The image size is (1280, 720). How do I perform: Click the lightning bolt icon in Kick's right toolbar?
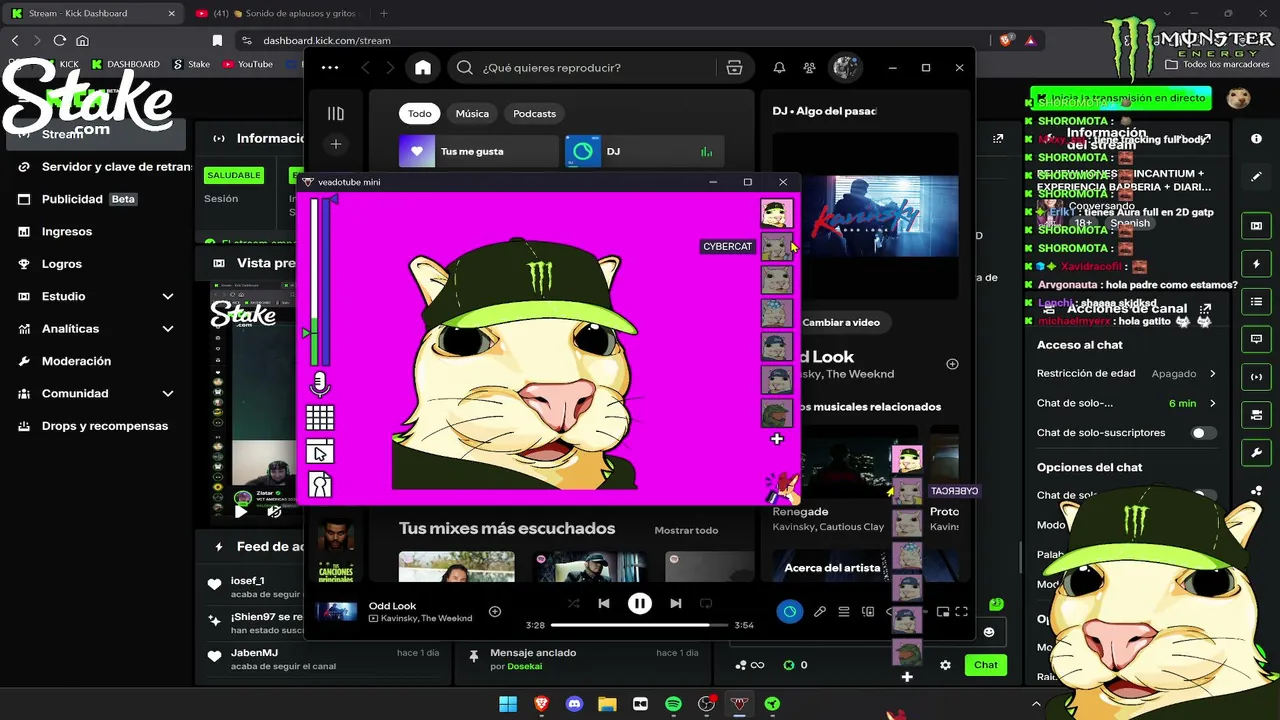click(1257, 264)
